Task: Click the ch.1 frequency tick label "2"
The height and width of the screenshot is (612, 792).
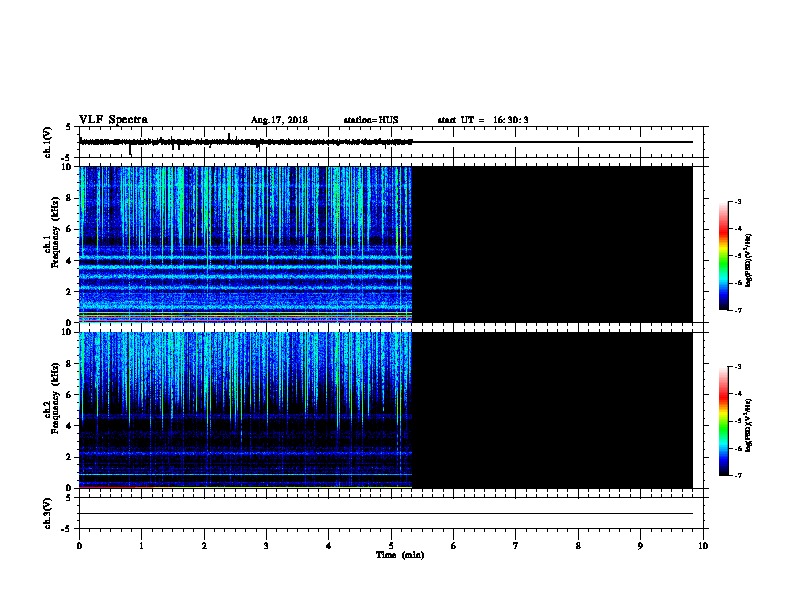Action: (69, 291)
